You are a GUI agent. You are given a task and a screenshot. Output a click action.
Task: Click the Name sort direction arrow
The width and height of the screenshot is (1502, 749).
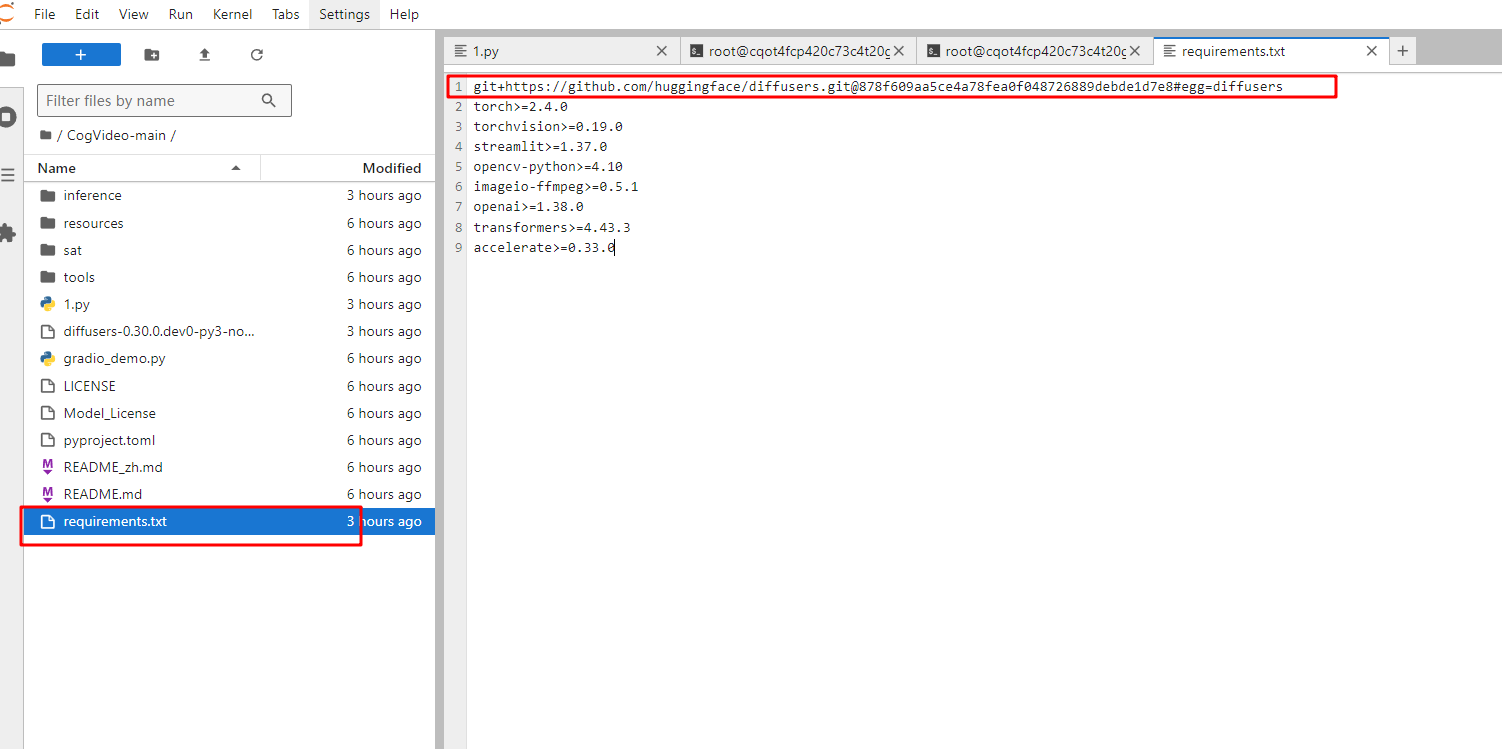coord(236,168)
